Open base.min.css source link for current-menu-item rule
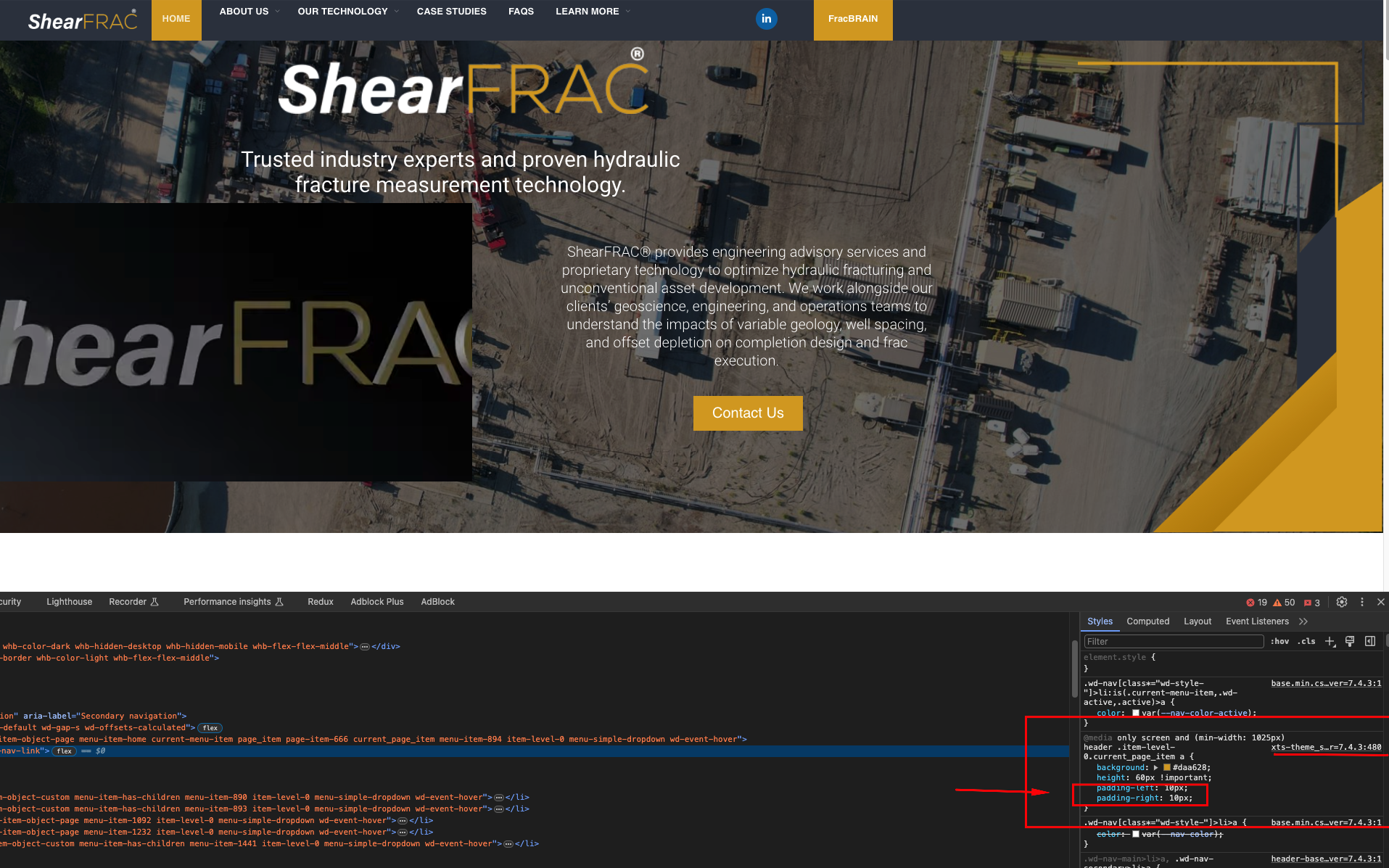Viewport: 1389px width, 868px height. (1326, 683)
